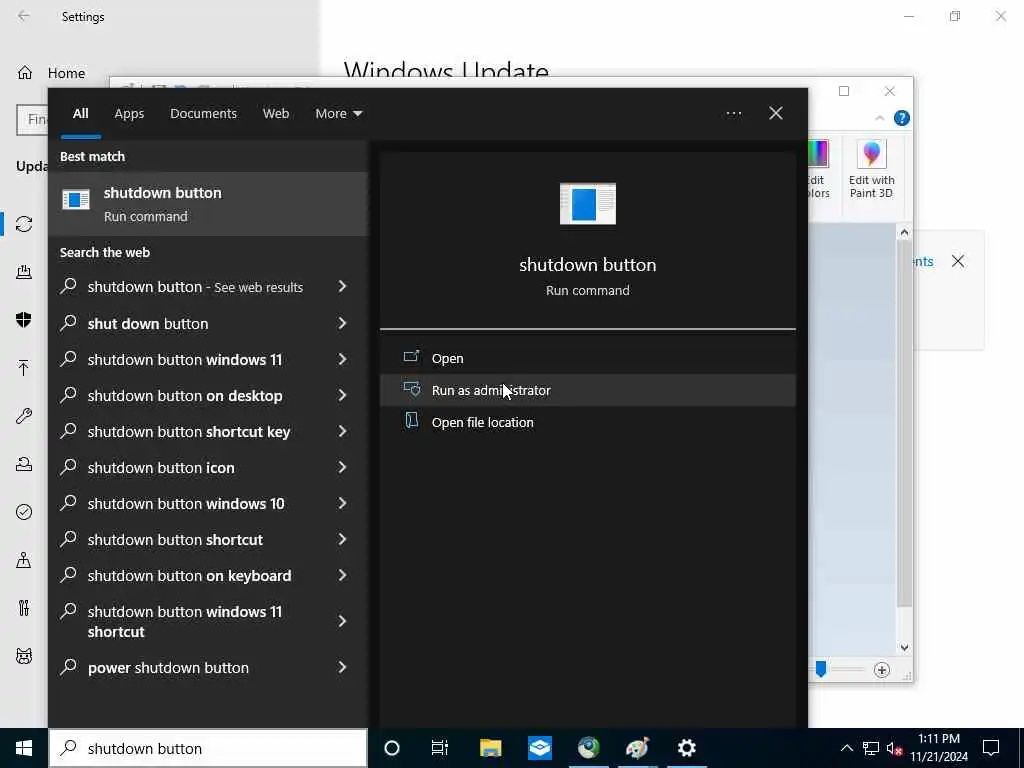This screenshot has width=1024, height=768.
Task: Open For developers icon in Settings sidebar
Action: (x=24, y=608)
